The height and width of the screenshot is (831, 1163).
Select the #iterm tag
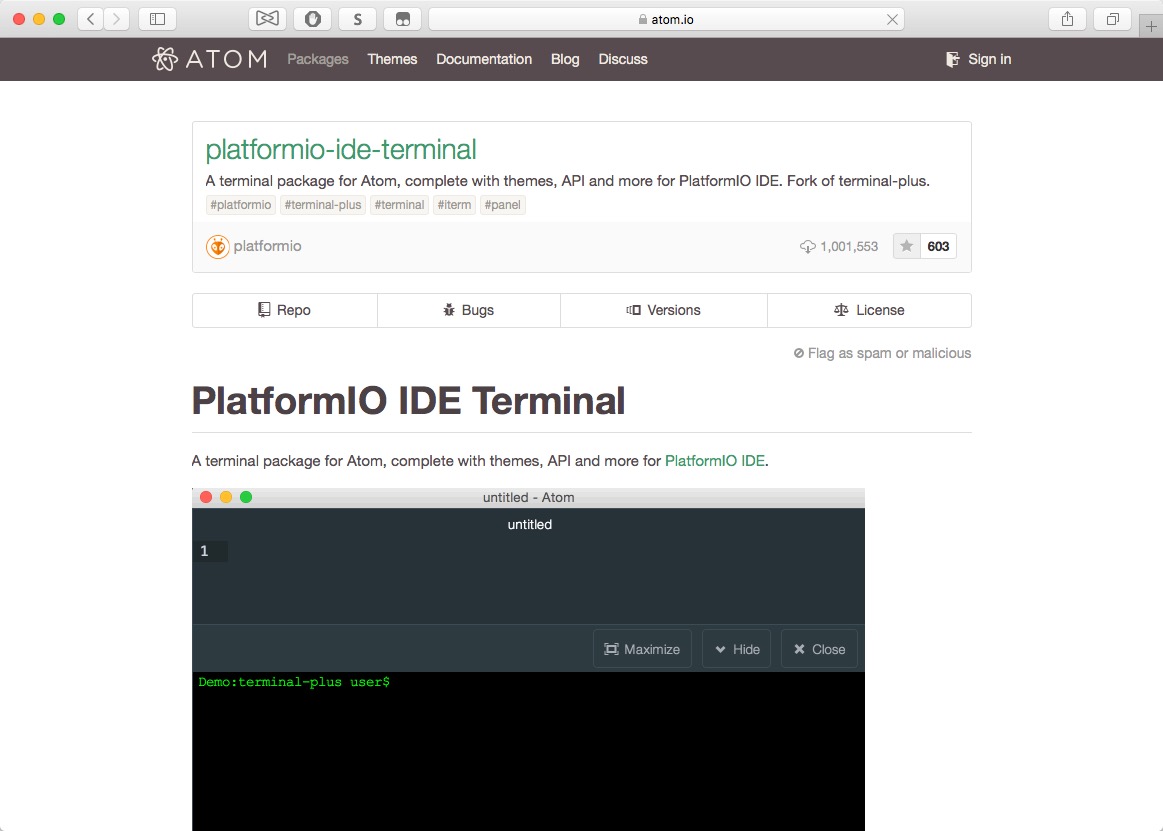coord(454,205)
